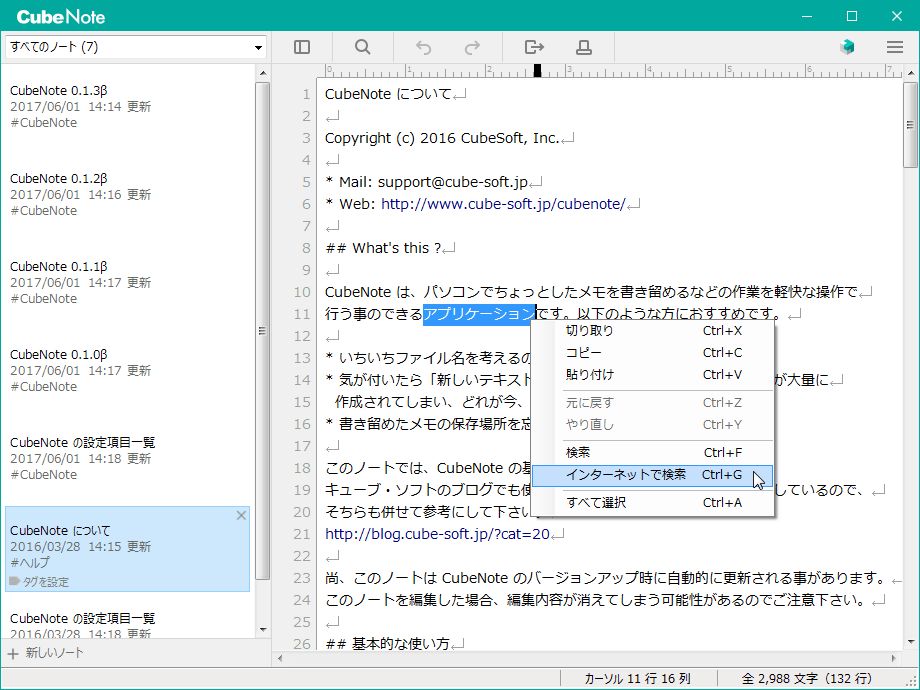Click the highlighted アプリケーション selection
The width and height of the screenshot is (920, 690).
pyautogui.click(x=479, y=314)
